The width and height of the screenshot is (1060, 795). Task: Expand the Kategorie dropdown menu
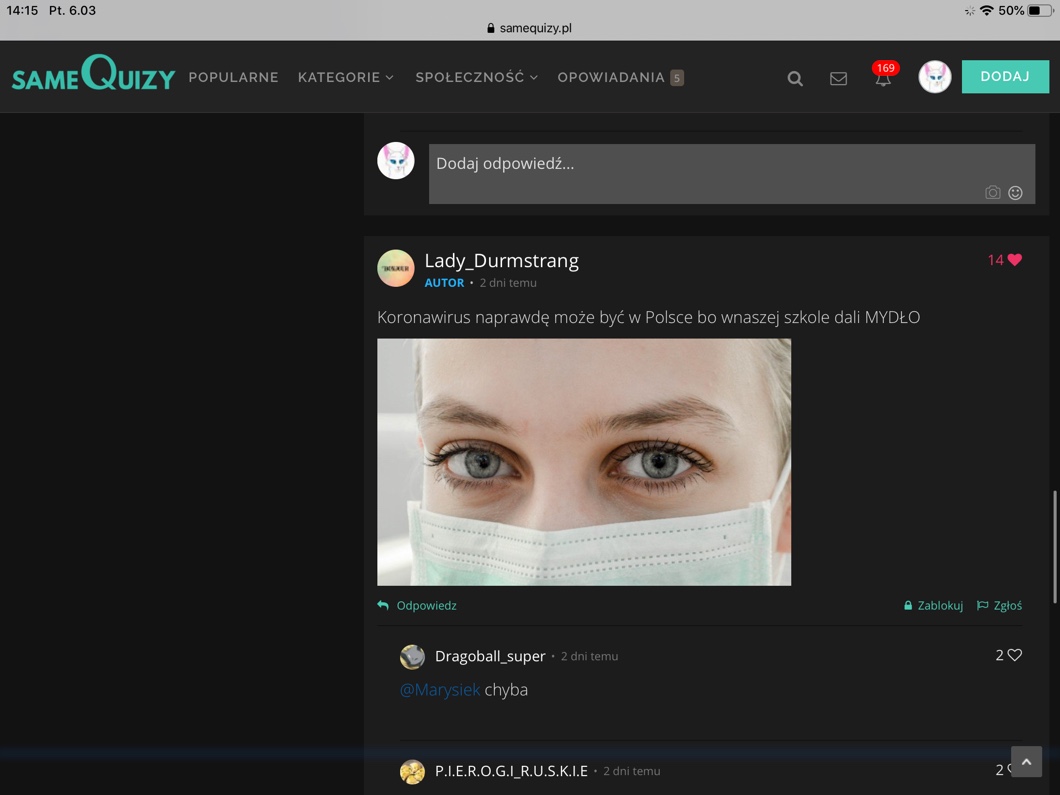tap(346, 77)
